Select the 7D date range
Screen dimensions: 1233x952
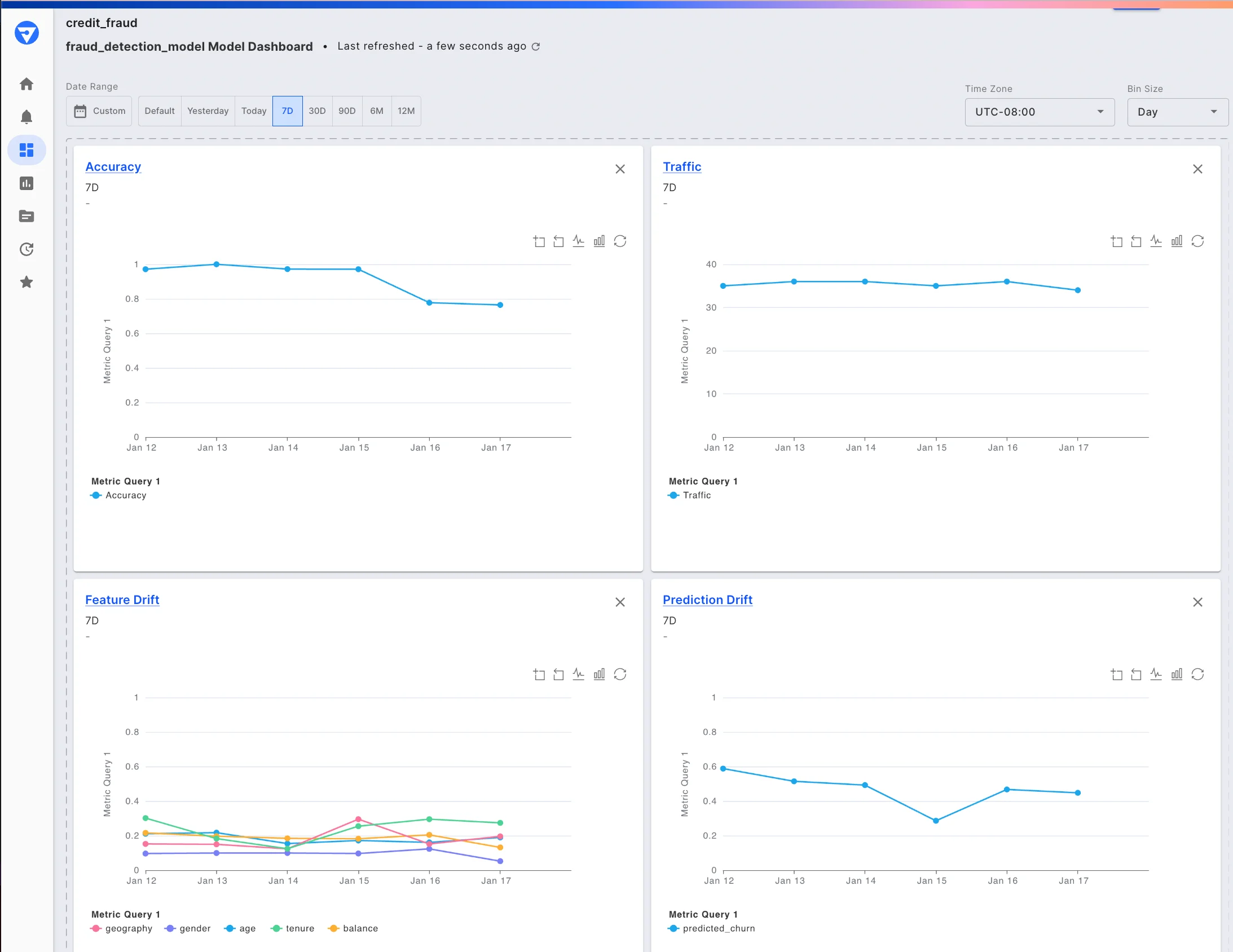[287, 111]
